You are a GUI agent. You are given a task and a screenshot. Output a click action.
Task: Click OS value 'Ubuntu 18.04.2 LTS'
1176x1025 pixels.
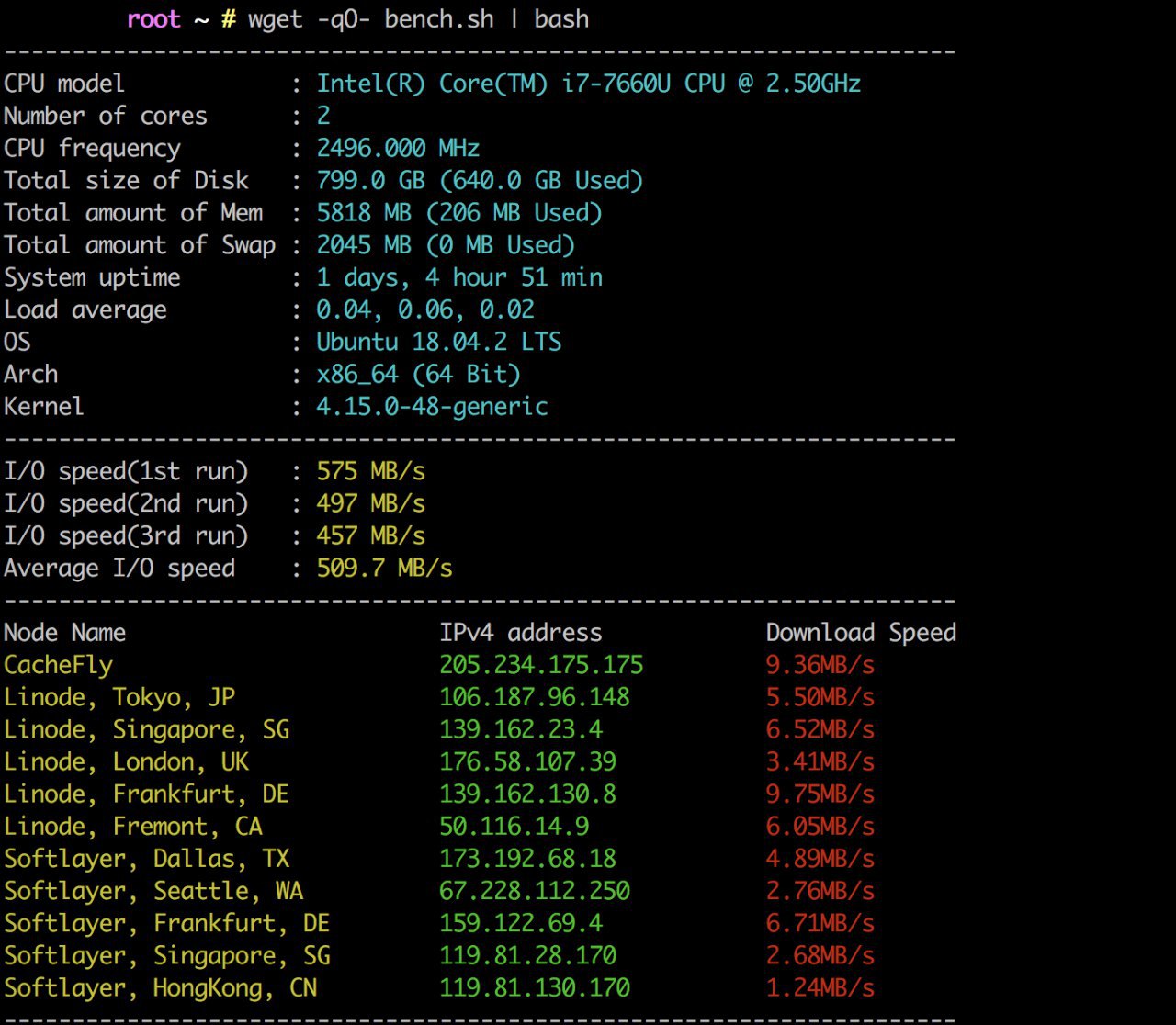tap(439, 342)
